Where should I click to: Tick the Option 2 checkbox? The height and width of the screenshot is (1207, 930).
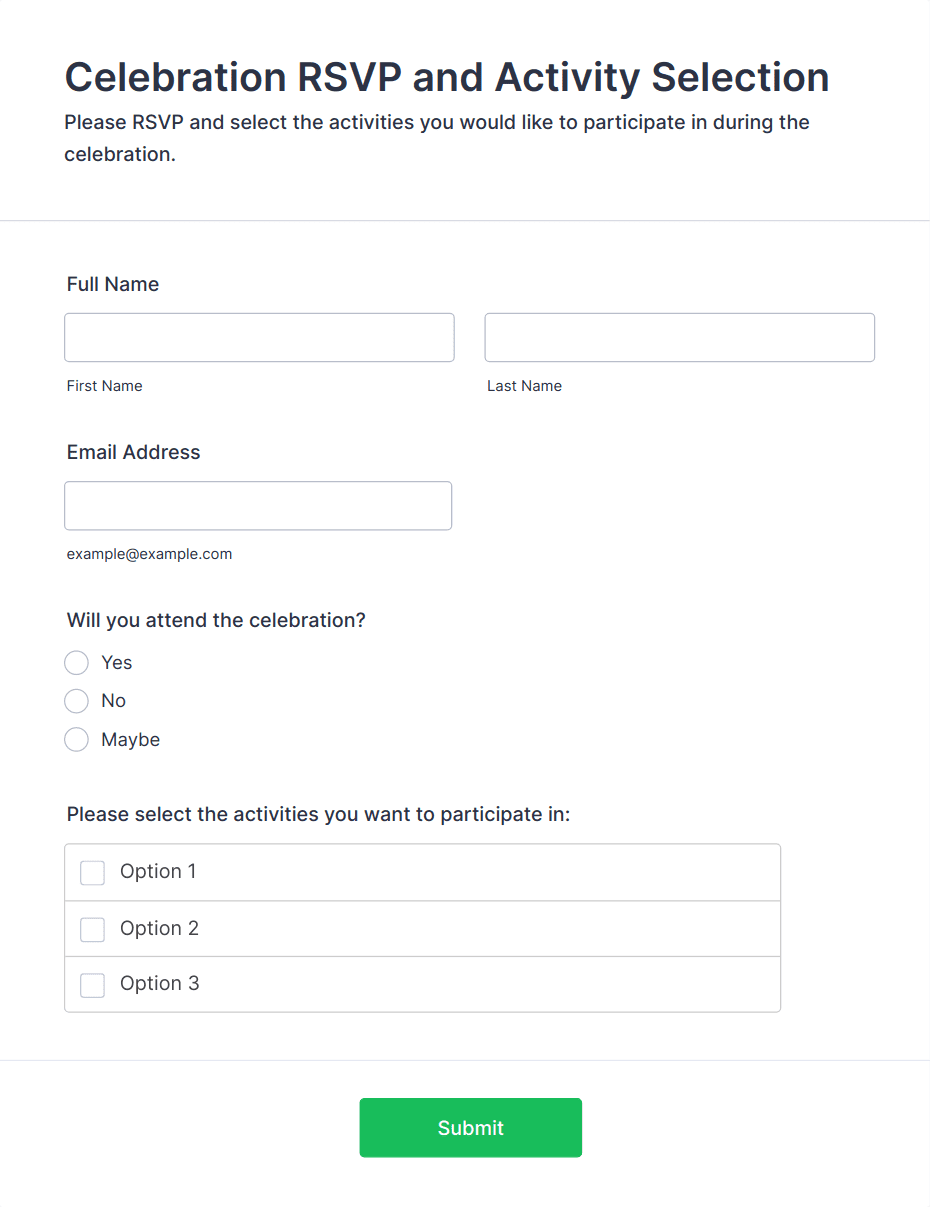[93, 930]
